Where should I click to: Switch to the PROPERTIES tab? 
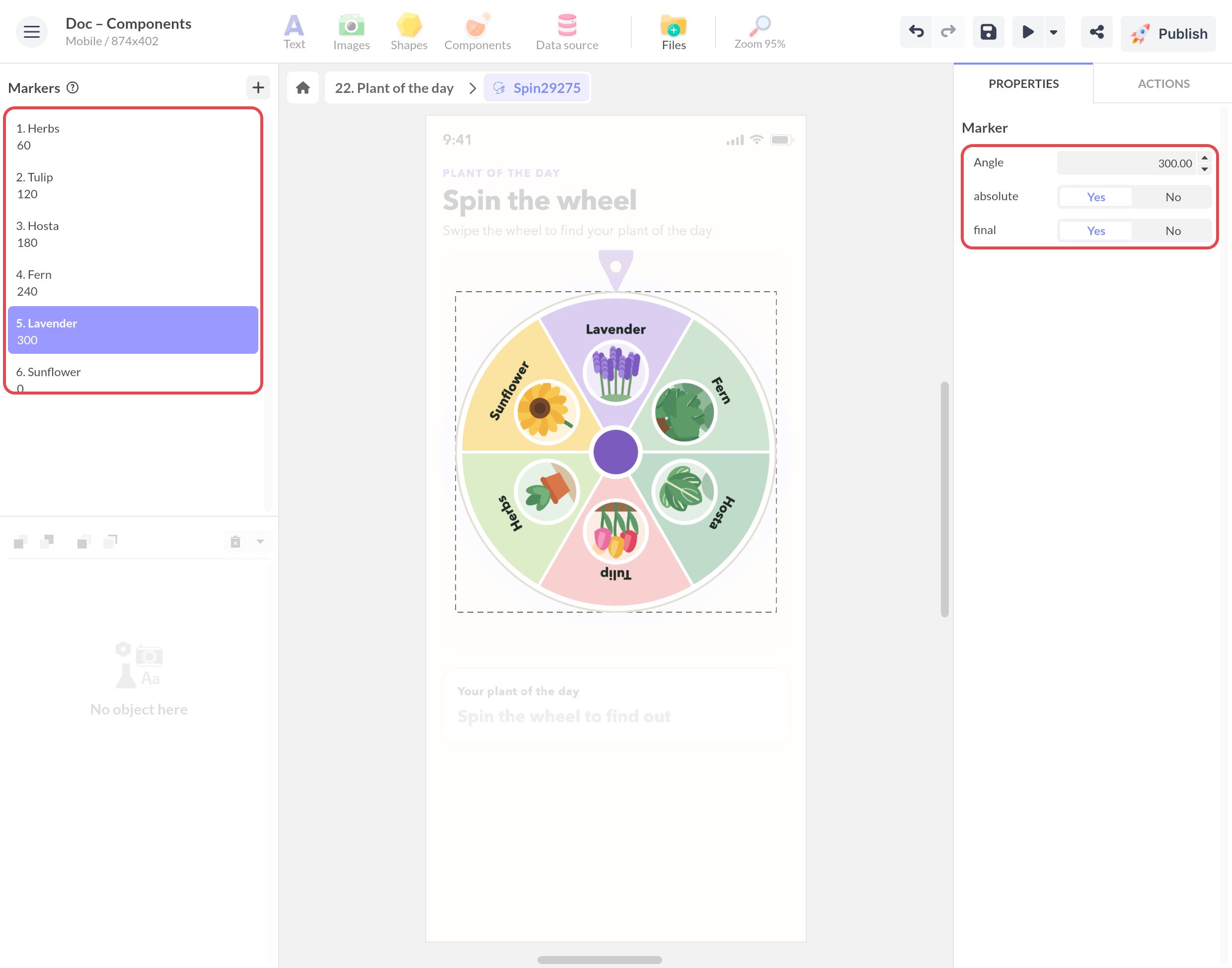click(1023, 83)
